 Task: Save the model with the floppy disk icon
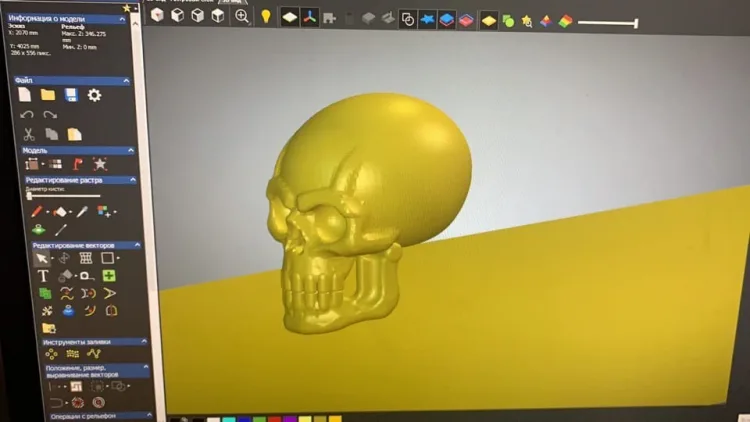coord(71,95)
